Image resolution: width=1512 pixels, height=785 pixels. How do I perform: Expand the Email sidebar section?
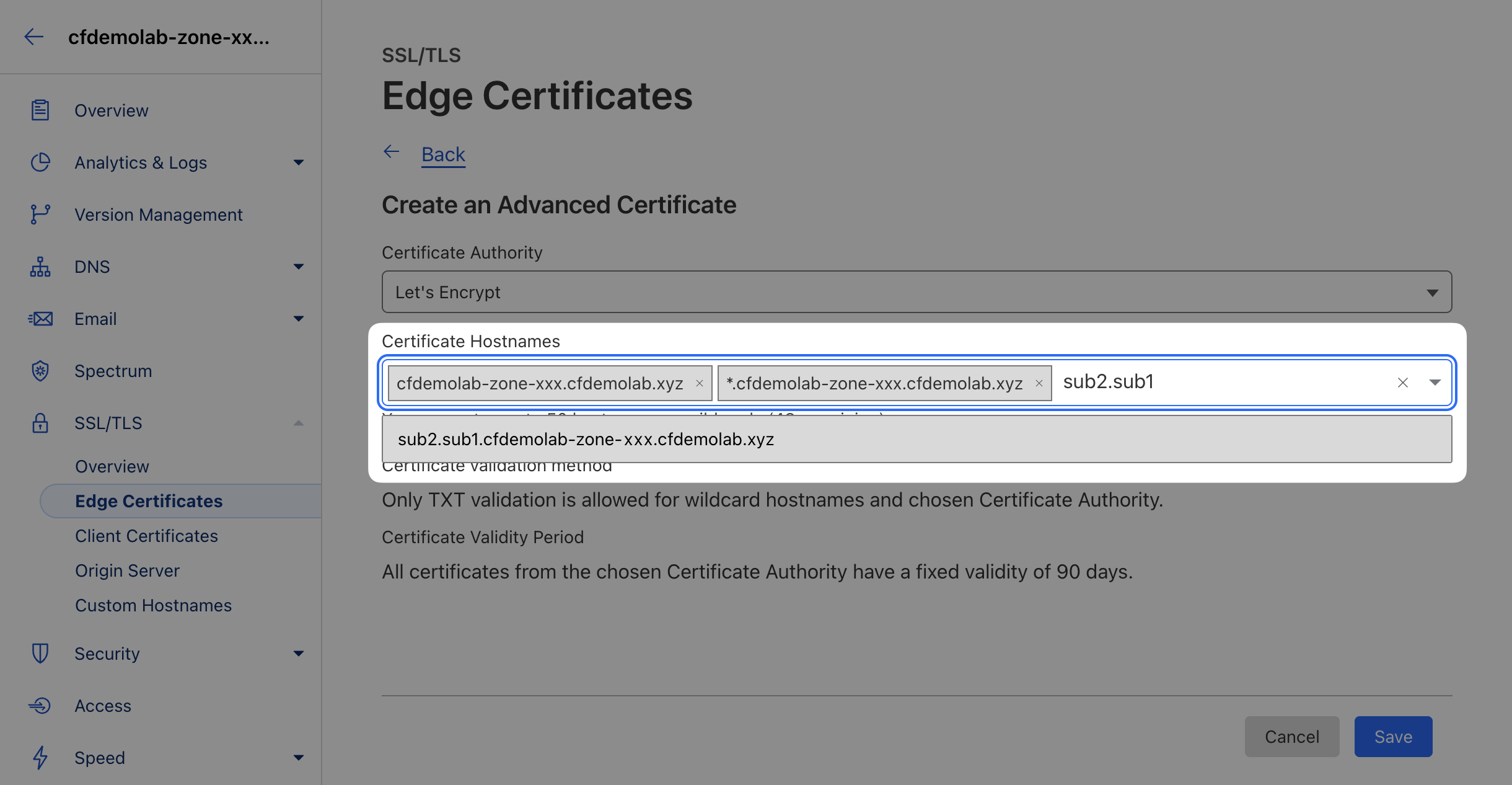(299, 319)
